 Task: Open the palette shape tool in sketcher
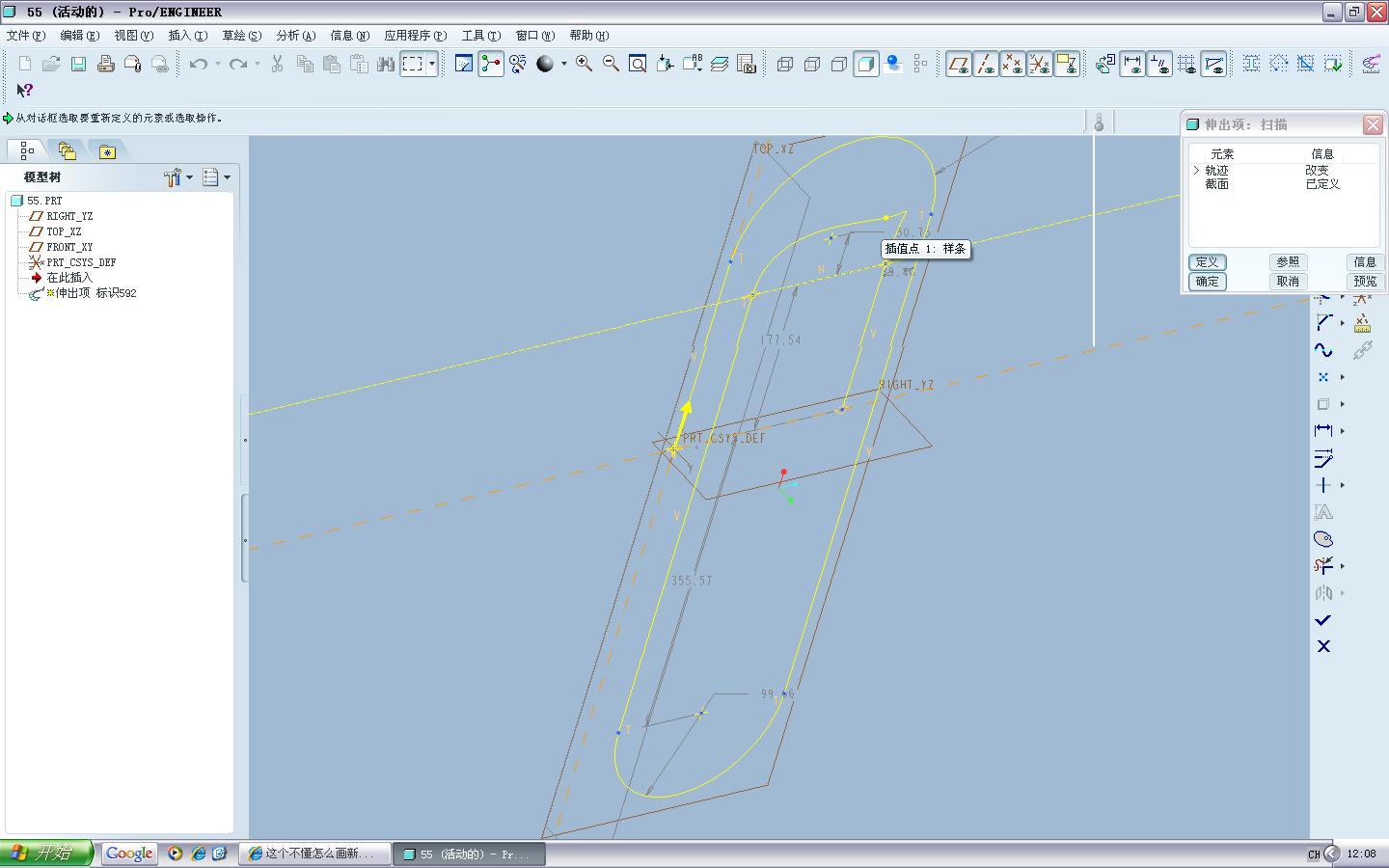click(x=1323, y=539)
